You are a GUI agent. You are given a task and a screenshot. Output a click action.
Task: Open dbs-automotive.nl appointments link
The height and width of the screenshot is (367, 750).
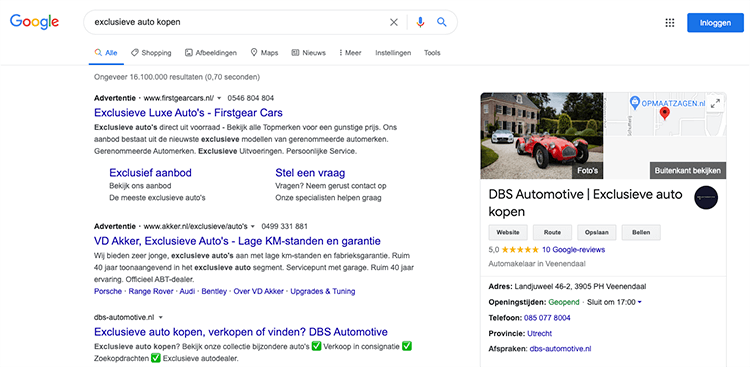pyautogui.click(x=561, y=349)
